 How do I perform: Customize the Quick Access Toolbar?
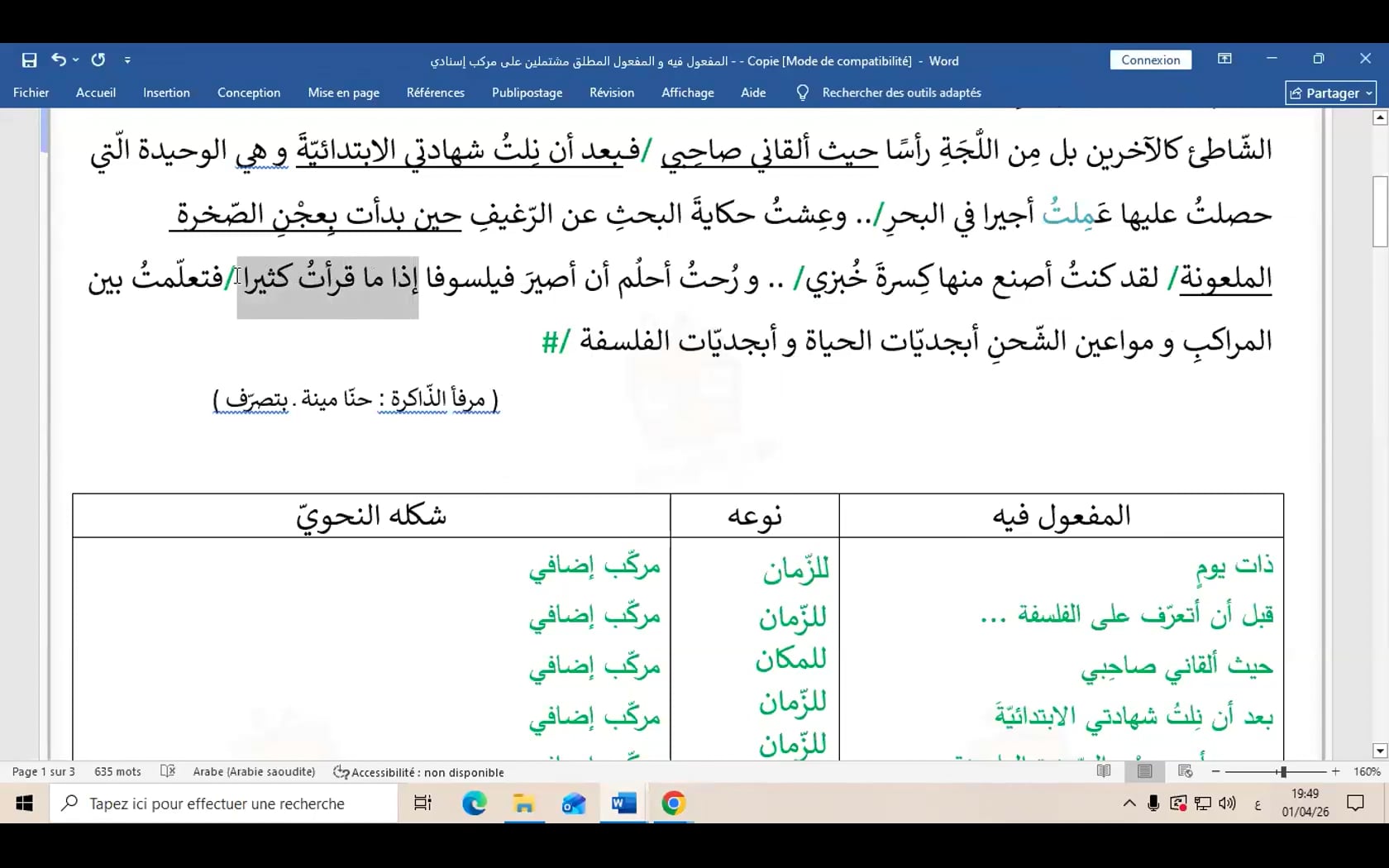pyautogui.click(x=127, y=60)
